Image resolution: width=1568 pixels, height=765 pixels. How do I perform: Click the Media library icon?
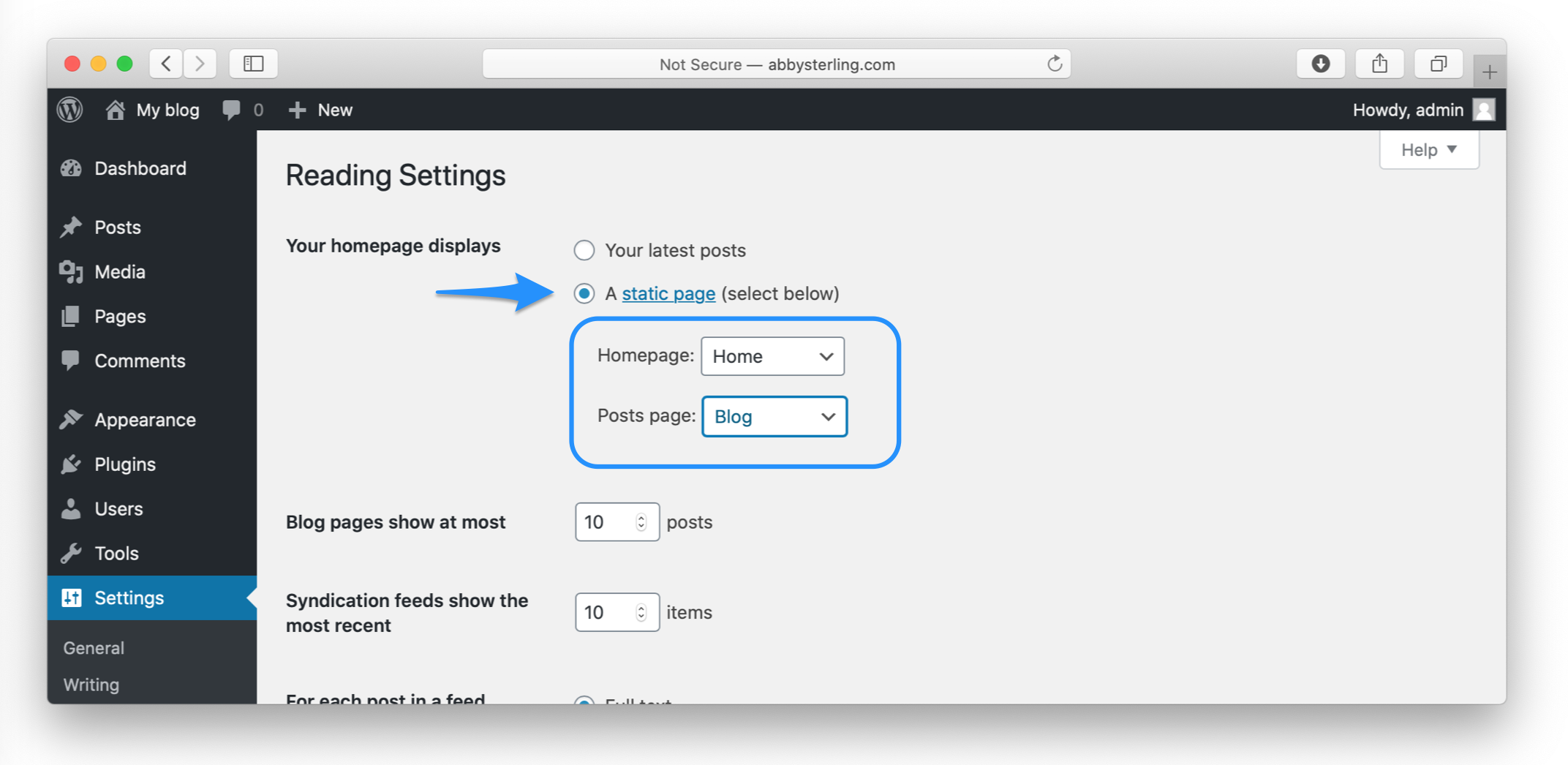coord(70,271)
